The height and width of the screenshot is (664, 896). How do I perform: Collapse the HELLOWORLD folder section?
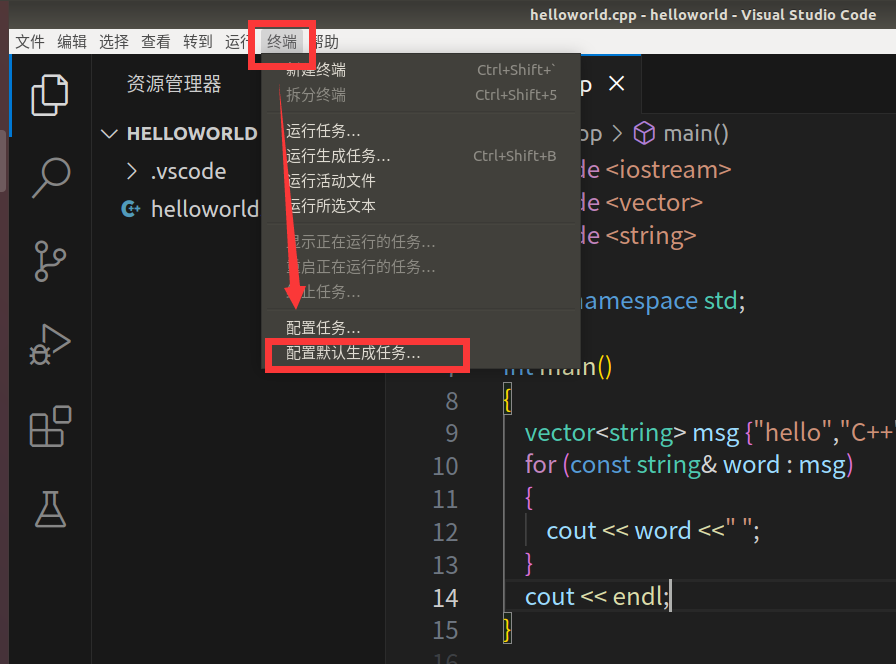tap(109, 134)
